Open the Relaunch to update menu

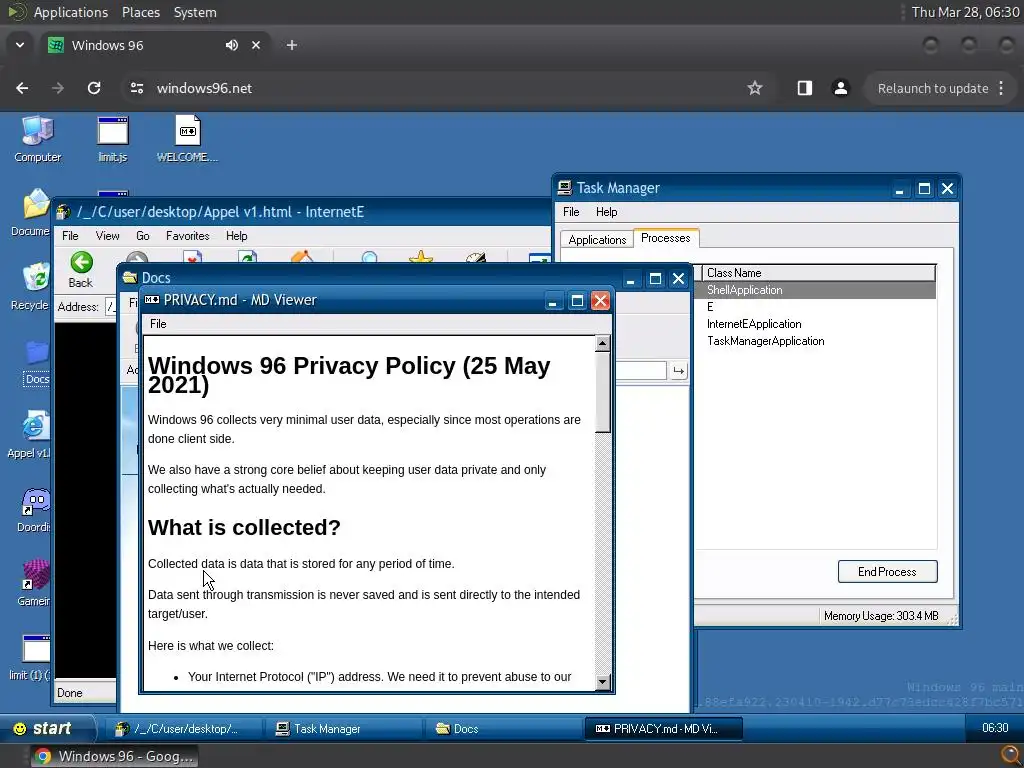pyautogui.click(x=940, y=88)
